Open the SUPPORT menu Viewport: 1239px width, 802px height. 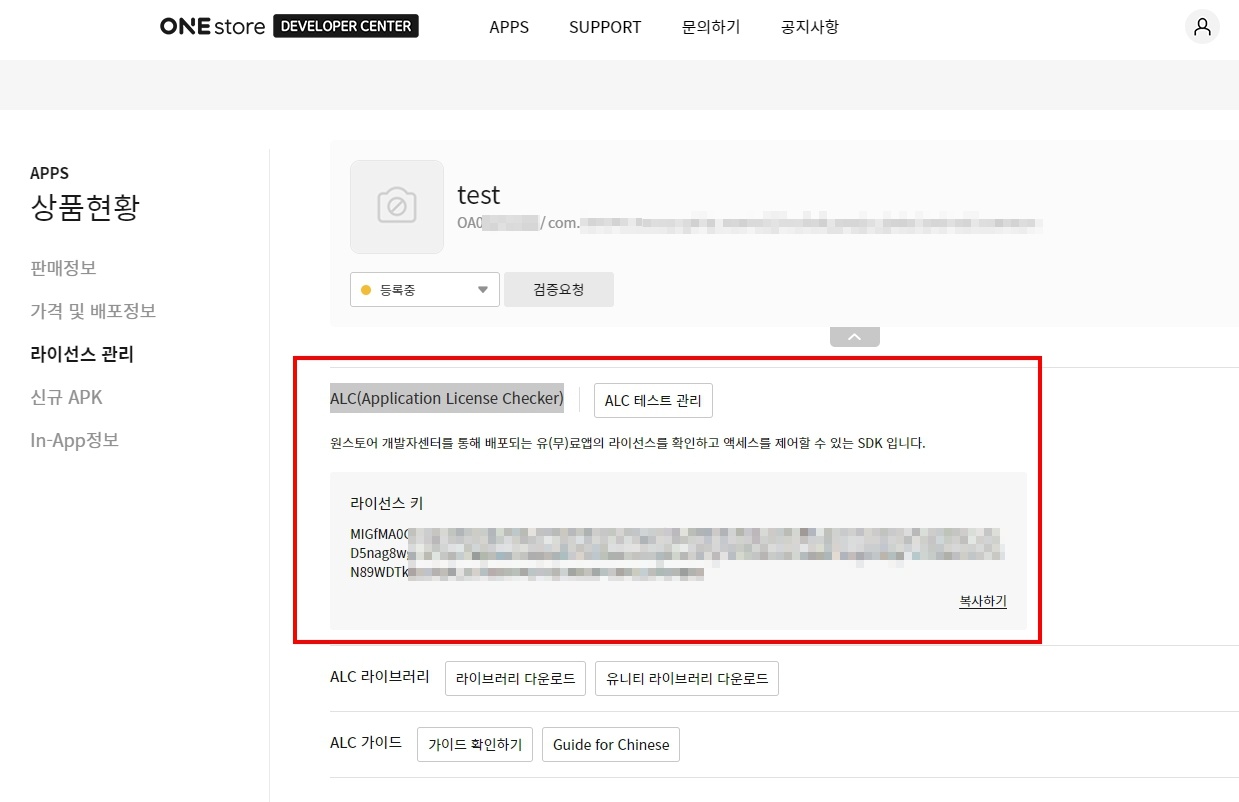[x=605, y=27]
